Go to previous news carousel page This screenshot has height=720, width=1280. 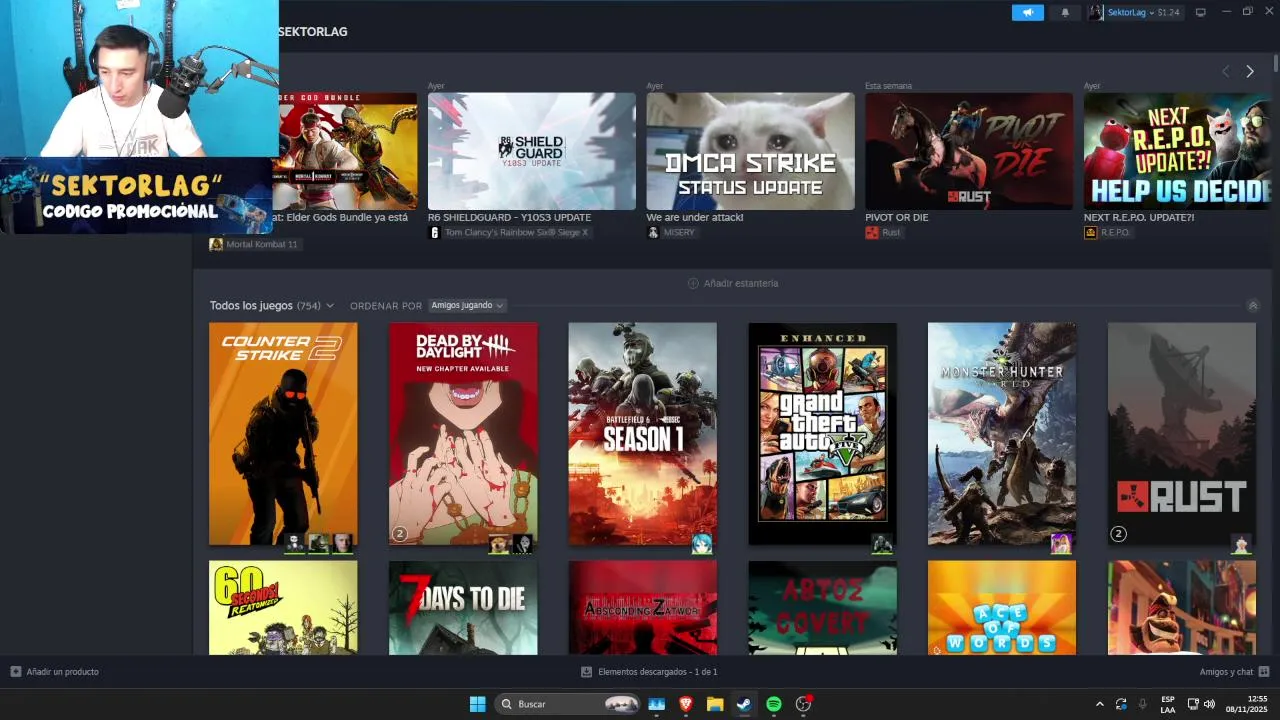tap(1226, 71)
